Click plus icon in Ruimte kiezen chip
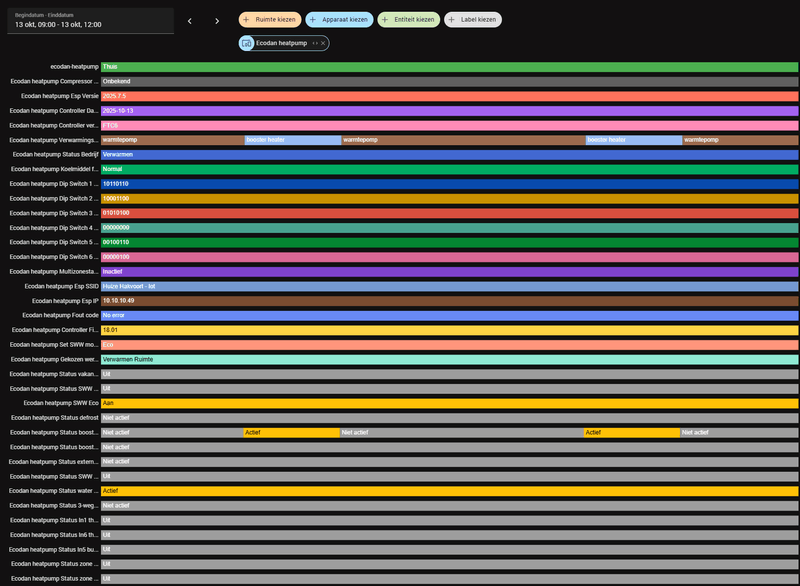The width and height of the screenshot is (800, 586). coord(246,19)
